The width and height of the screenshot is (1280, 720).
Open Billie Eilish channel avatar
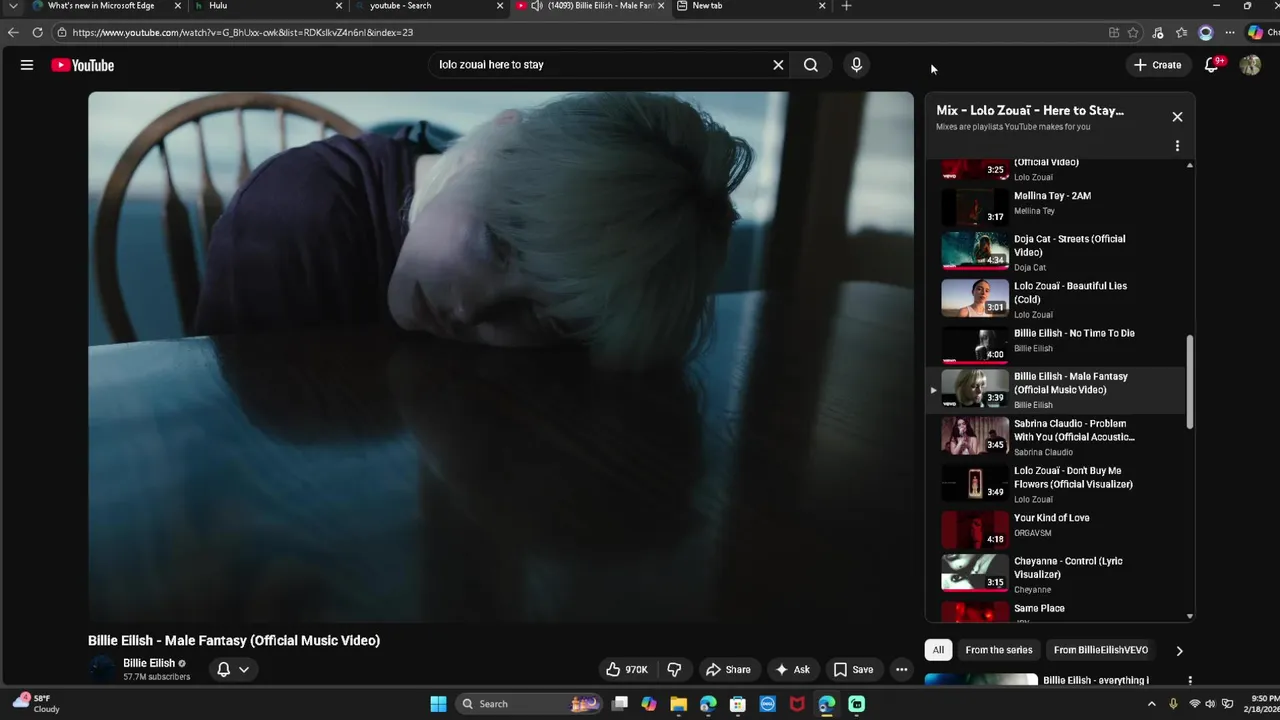point(102,669)
